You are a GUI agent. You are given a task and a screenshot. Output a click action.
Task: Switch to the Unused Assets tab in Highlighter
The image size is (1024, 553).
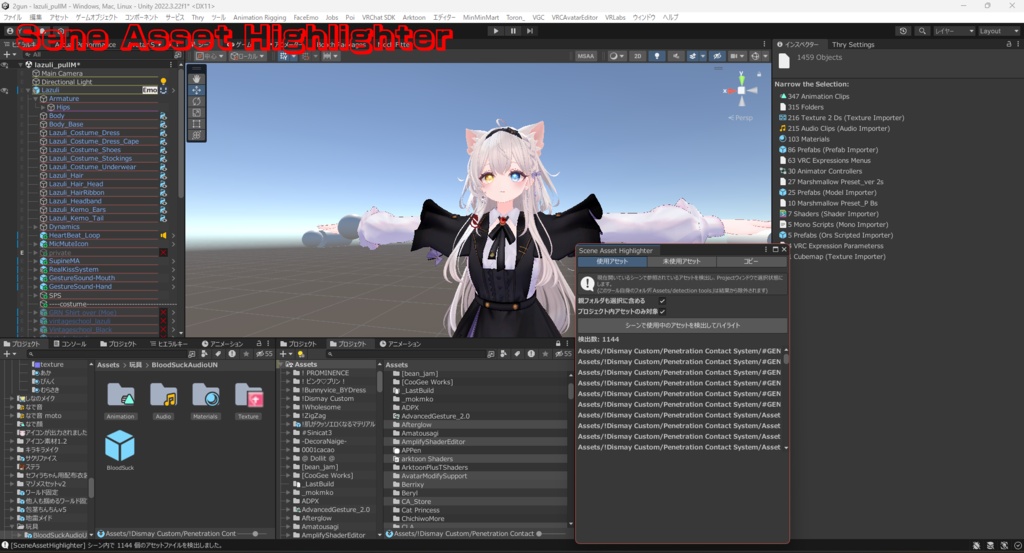coord(681,261)
